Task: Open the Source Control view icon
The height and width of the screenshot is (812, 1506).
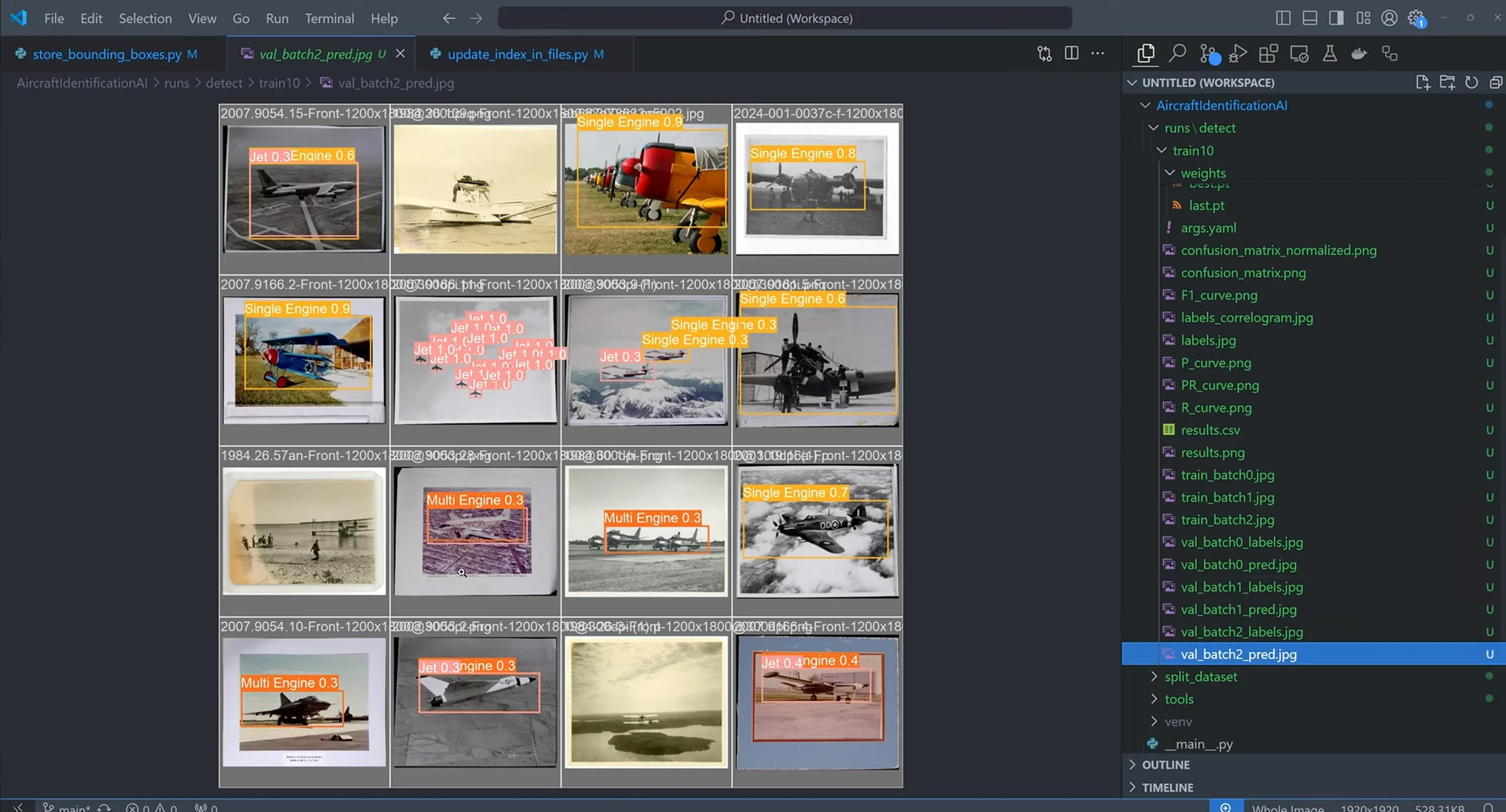Action: 1208,54
